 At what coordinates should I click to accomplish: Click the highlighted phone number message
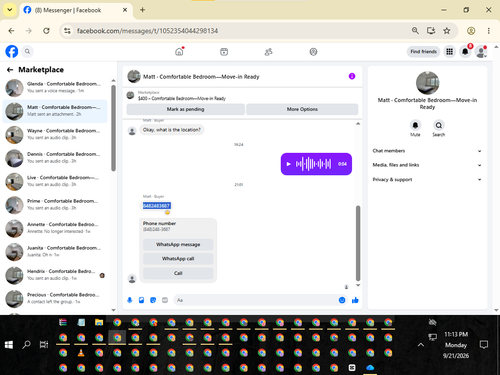point(156,206)
